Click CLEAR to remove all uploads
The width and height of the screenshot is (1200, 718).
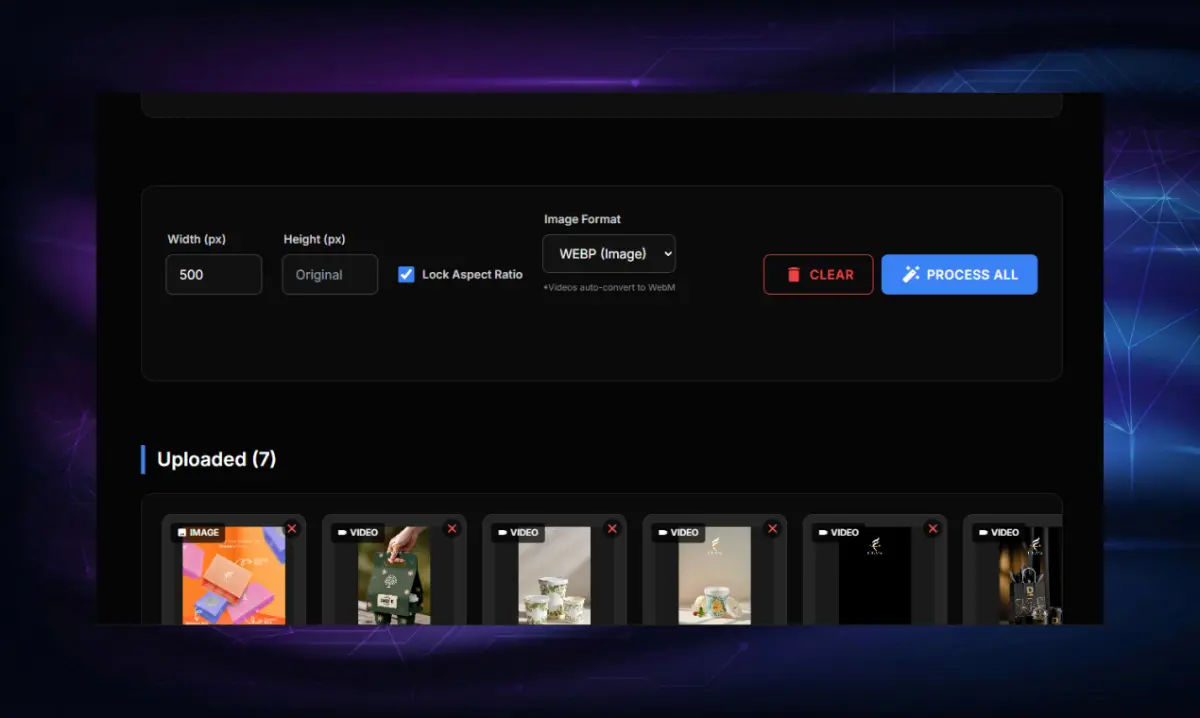tap(818, 274)
